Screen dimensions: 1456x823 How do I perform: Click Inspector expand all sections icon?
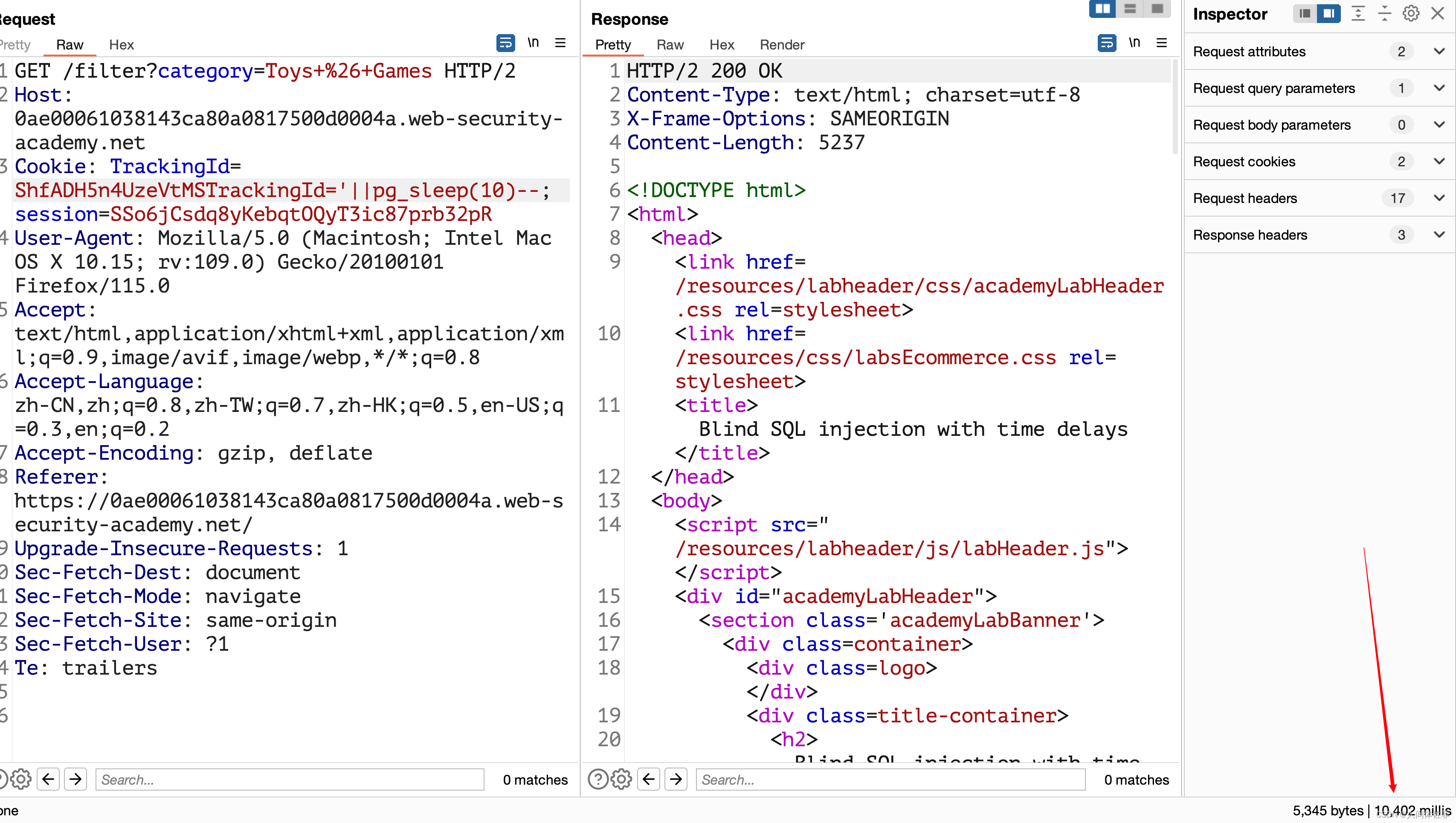point(1358,14)
